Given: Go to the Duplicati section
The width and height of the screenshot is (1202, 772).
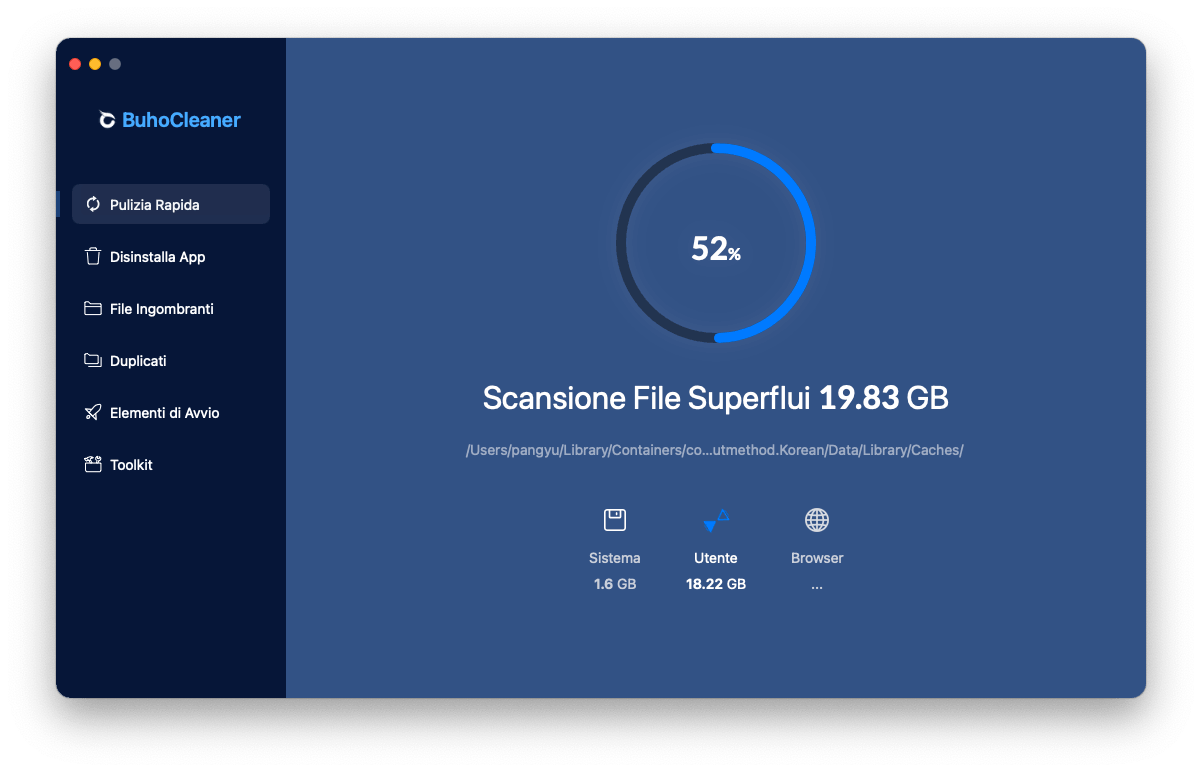Looking at the screenshot, I should (x=138, y=361).
